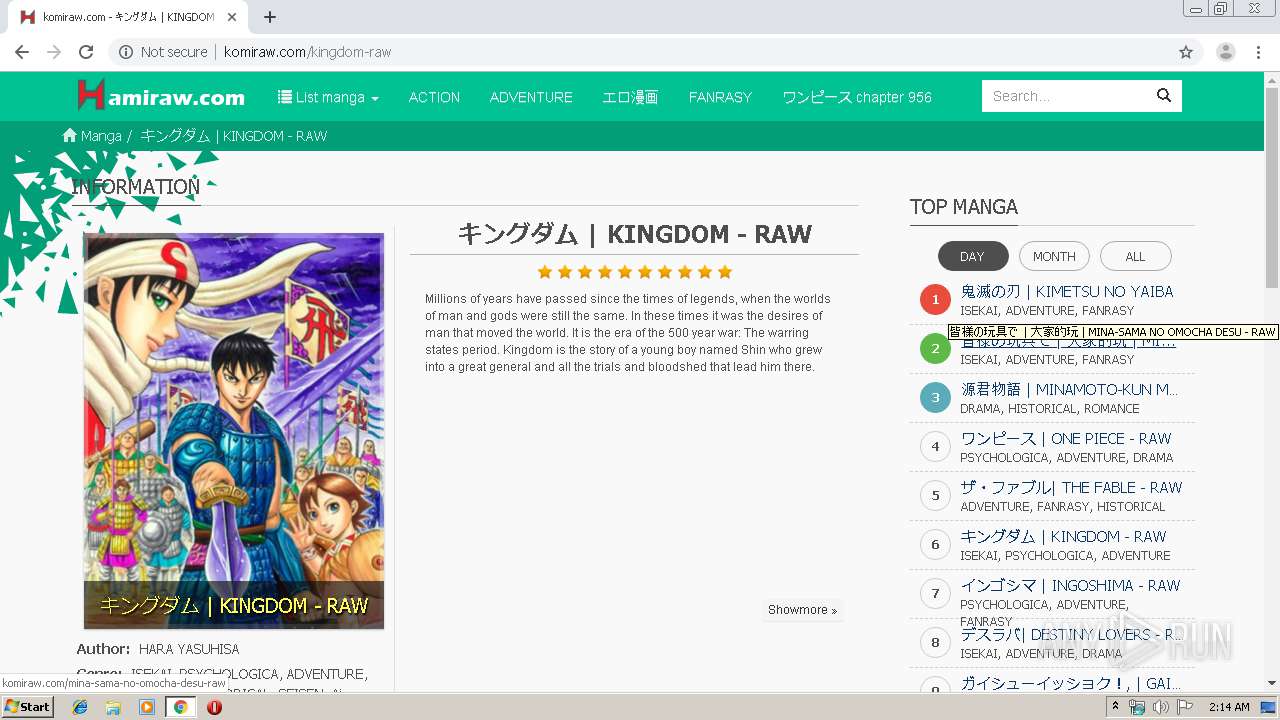The width and height of the screenshot is (1280, 720).
Task: Click rank 8 circle badge
Action: coord(935,642)
